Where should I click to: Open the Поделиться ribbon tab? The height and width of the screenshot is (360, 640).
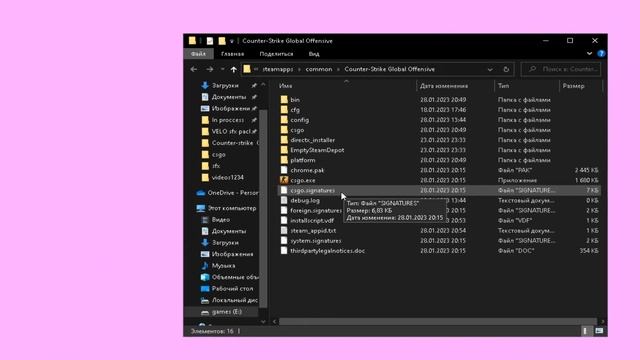(276, 54)
